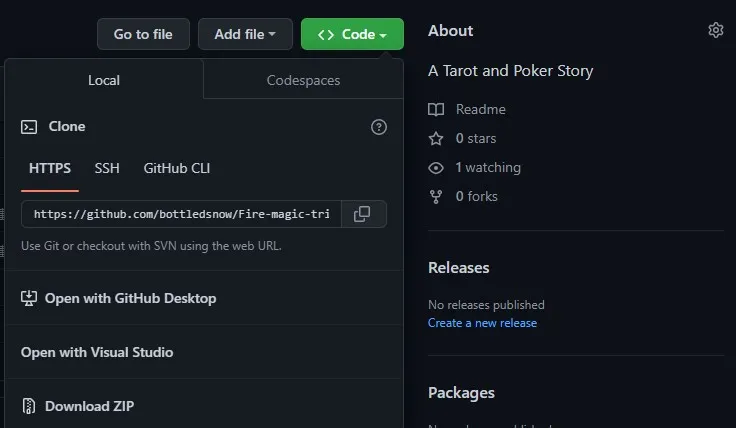The height and width of the screenshot is (428, 736).
Task: Click the stars icon in About
Action: pos(436,138)
